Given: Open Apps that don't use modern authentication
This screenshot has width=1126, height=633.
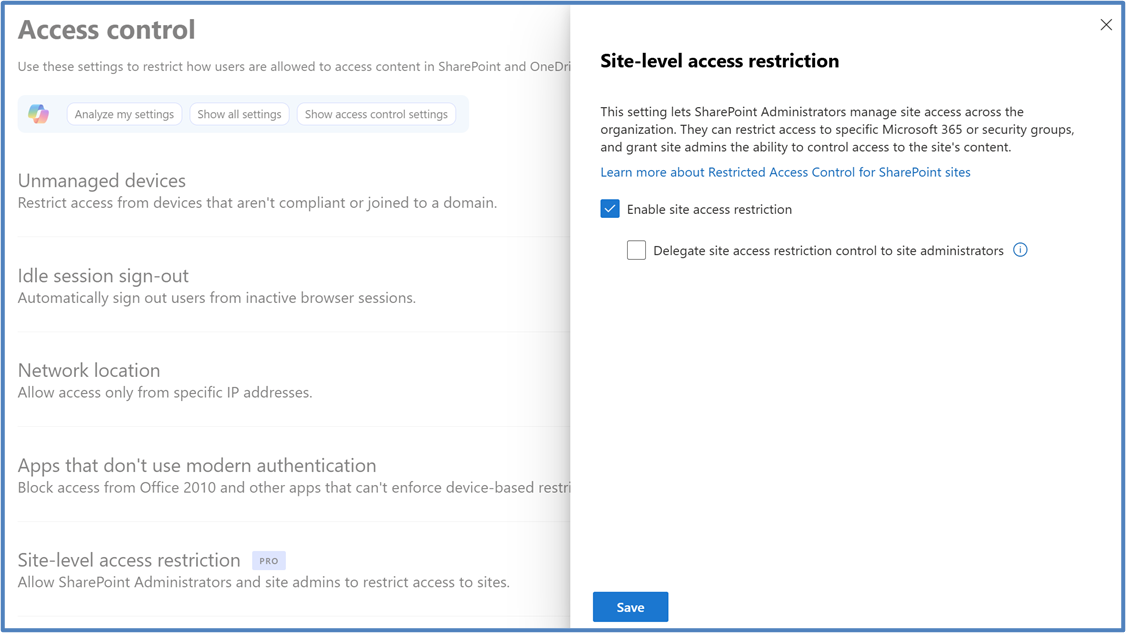Looking at the screenshot, I should (x=197, y=465).
